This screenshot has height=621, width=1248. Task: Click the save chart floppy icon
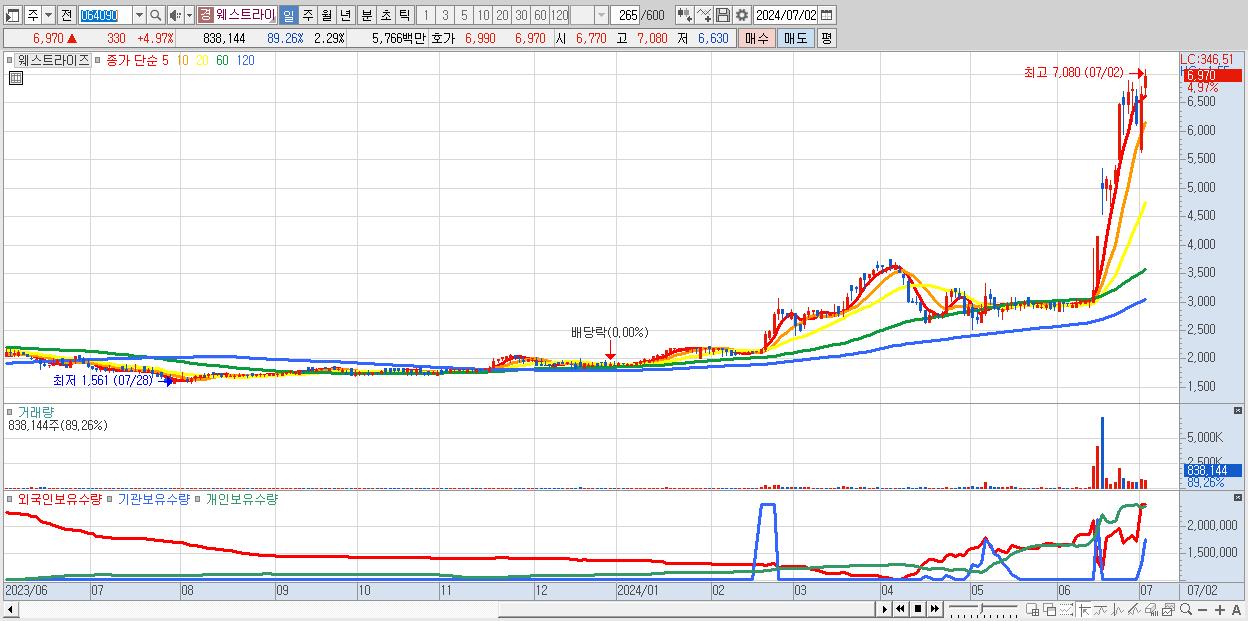(723, 15)
